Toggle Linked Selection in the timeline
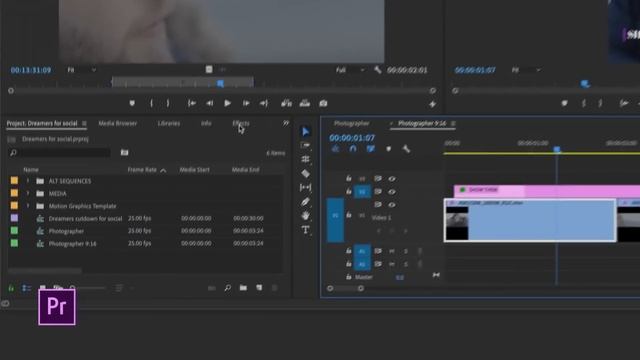The width and height of the screenshot is (640, 360). click(371, 149)
